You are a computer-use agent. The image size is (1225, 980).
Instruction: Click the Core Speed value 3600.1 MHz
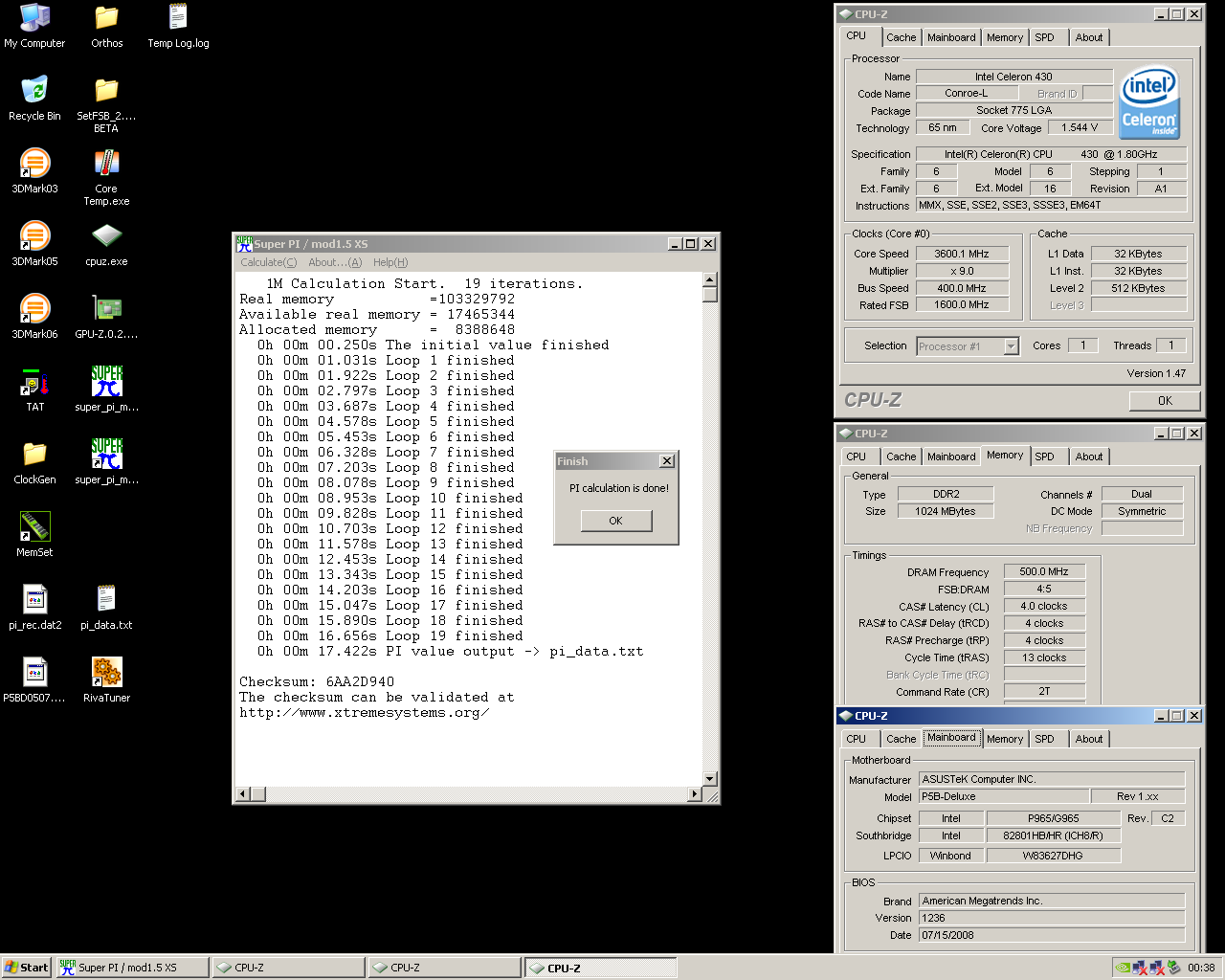tap(961, 254)
